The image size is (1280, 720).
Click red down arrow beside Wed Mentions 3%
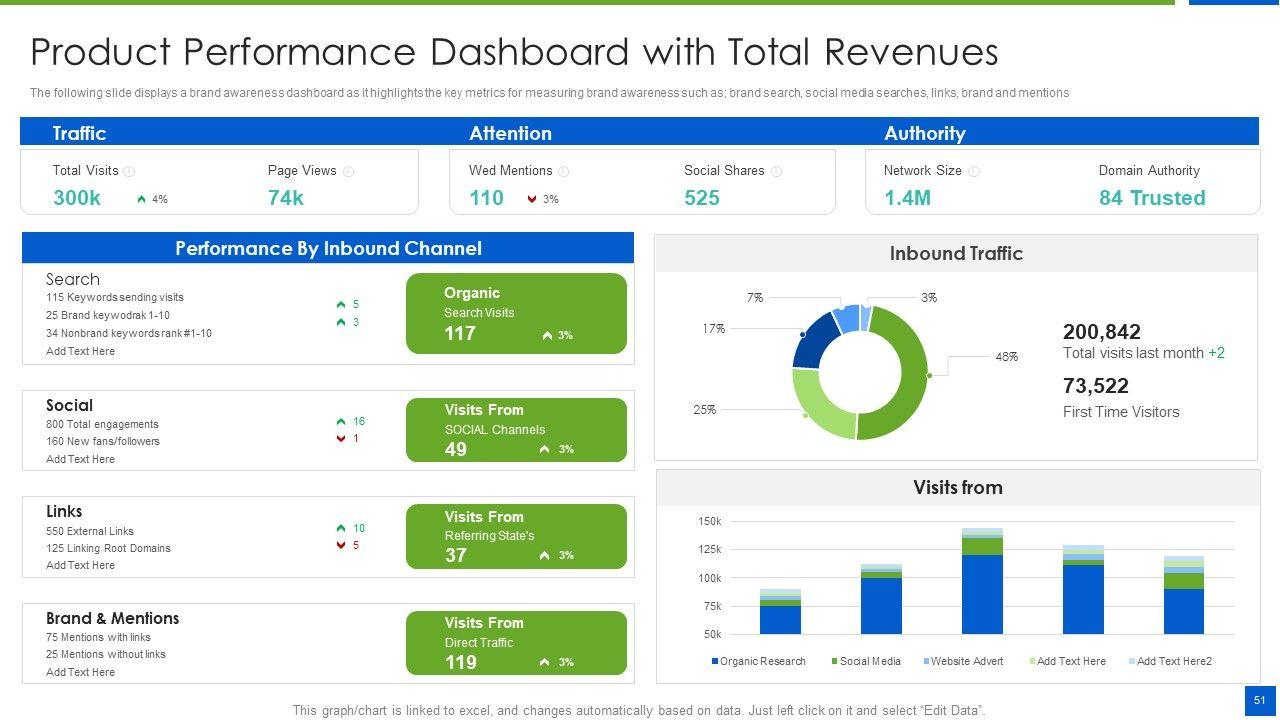[532, 199]
